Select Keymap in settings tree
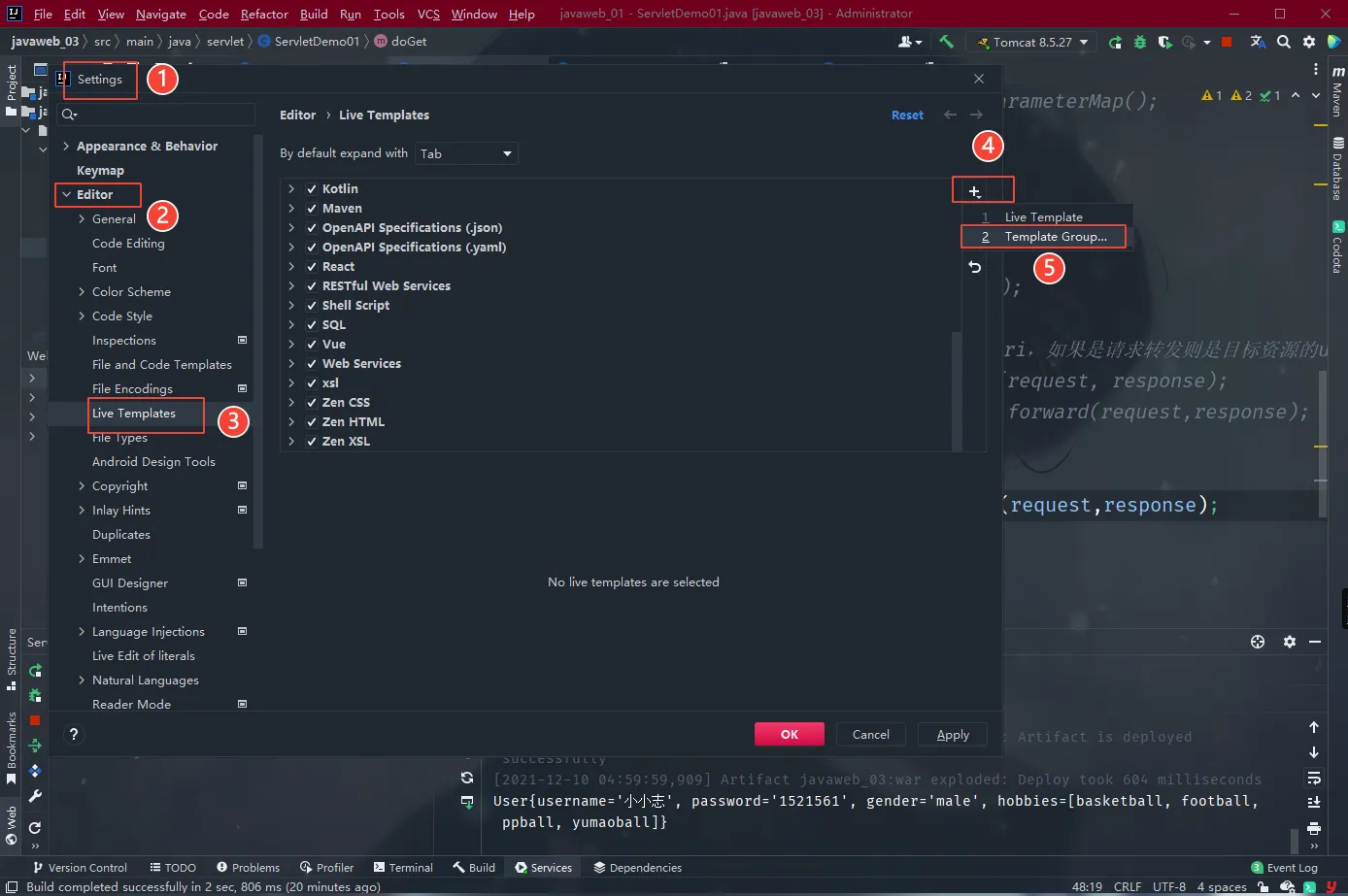 100,170
